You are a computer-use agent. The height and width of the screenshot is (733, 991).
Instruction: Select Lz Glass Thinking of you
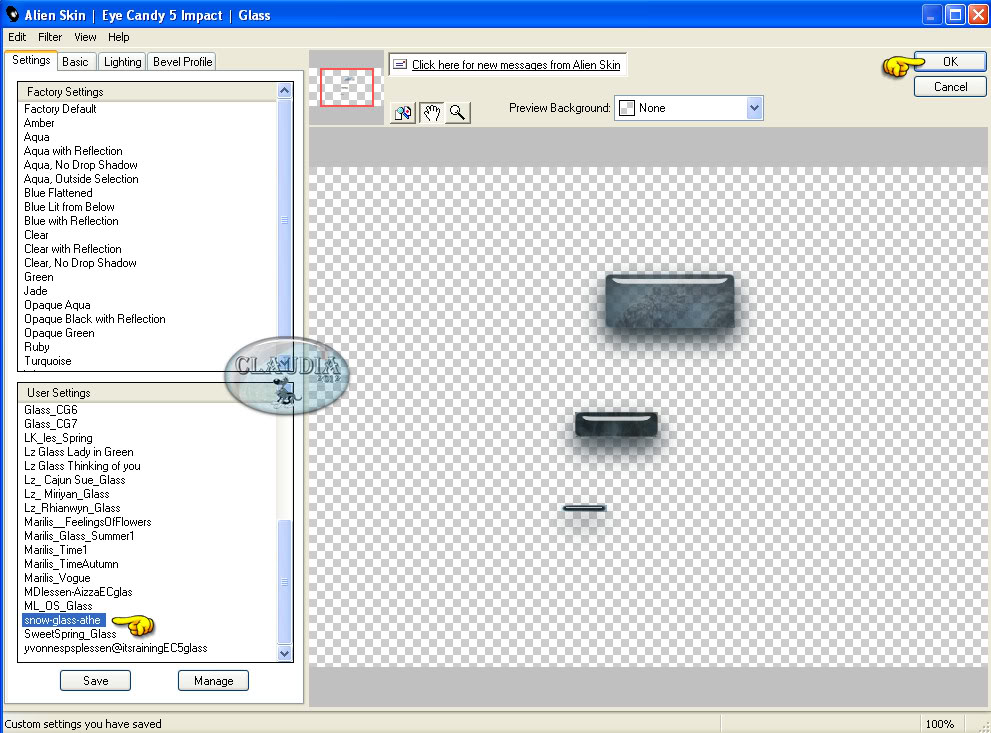(x=82, y=466)
